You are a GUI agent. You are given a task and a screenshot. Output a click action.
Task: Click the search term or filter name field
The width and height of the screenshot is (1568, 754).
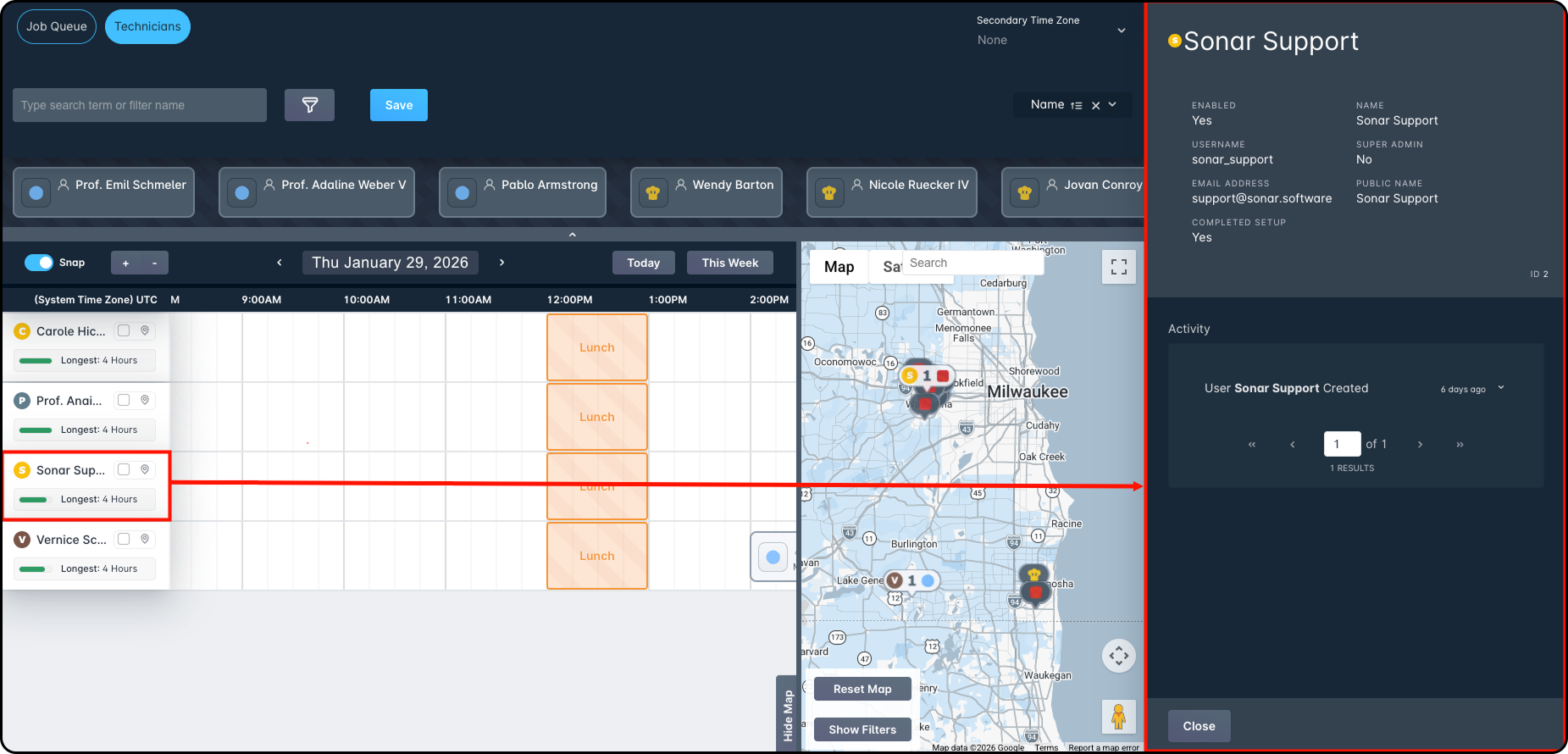(140, 105)
